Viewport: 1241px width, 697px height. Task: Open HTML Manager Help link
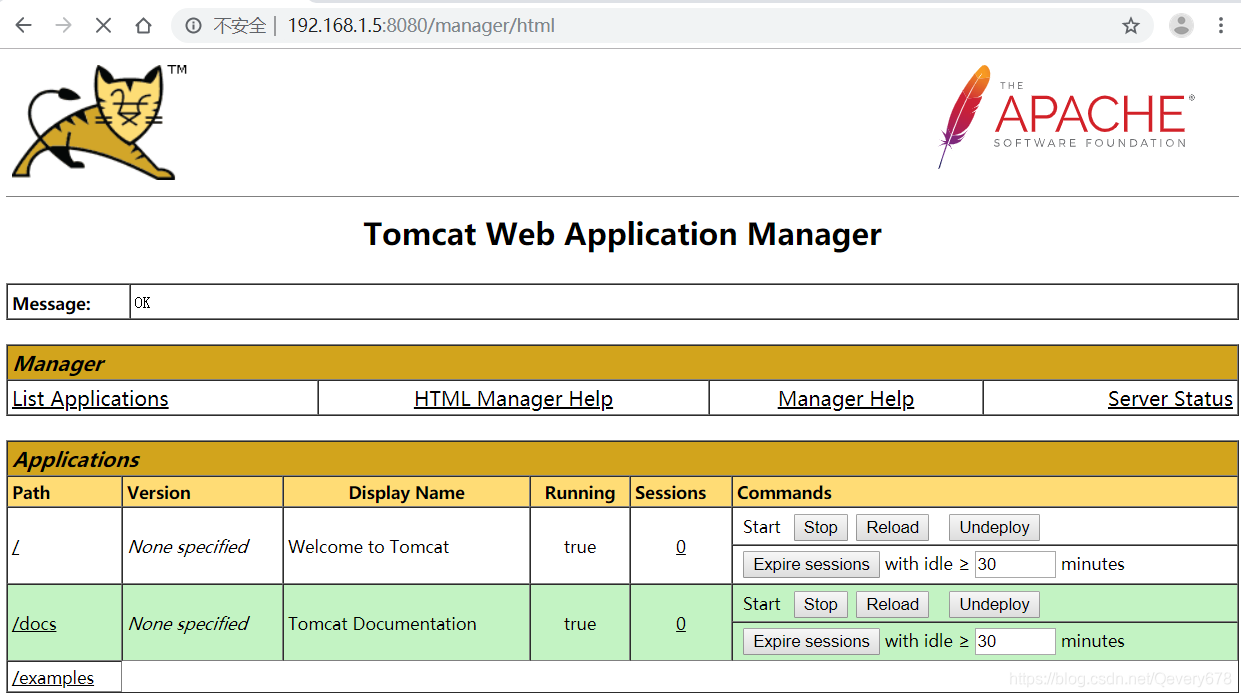[513, 399]
